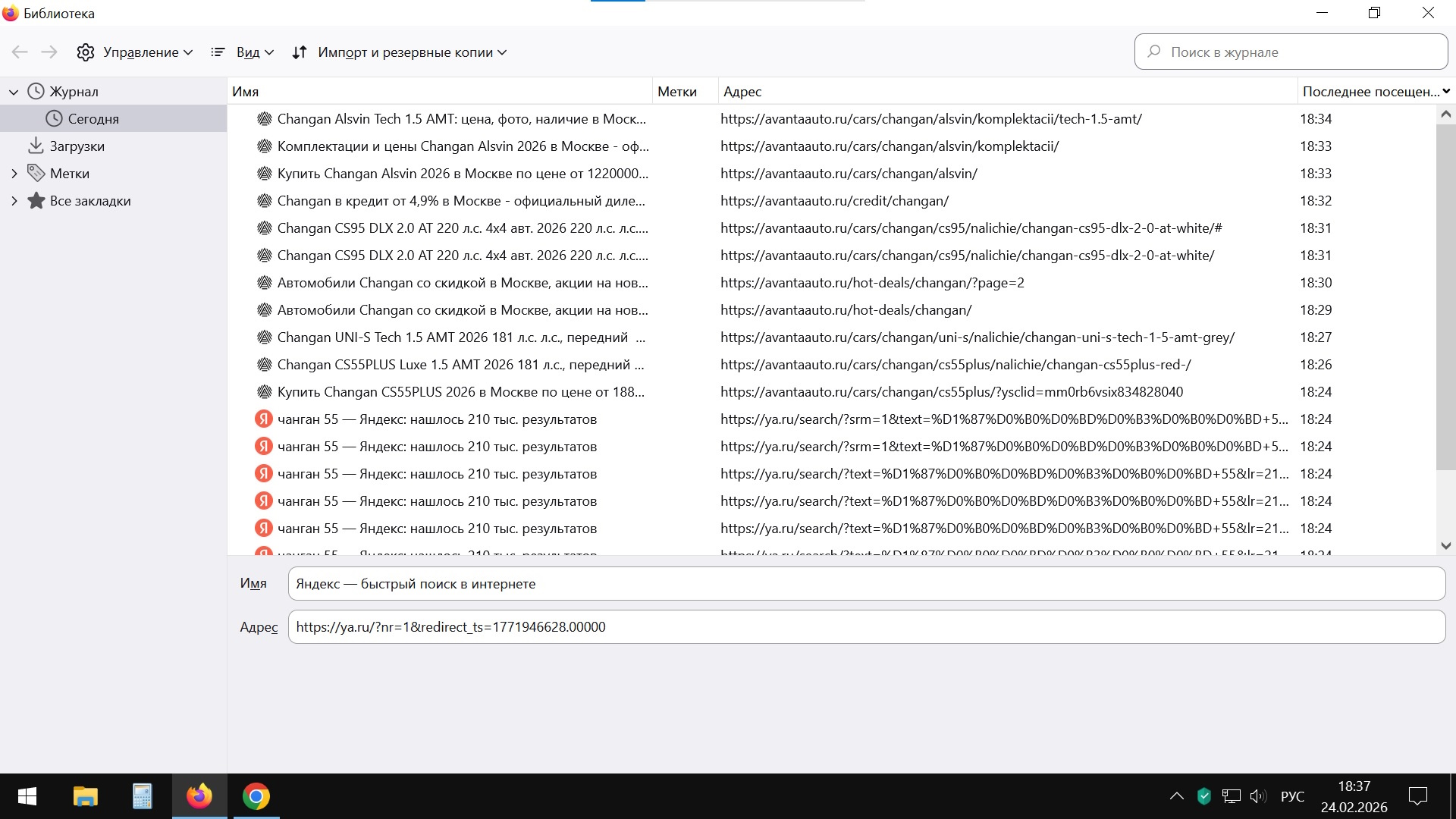This screenshot has height=819, width=1456.
Task: Sort by the Адрес column header
Action: 742,92
